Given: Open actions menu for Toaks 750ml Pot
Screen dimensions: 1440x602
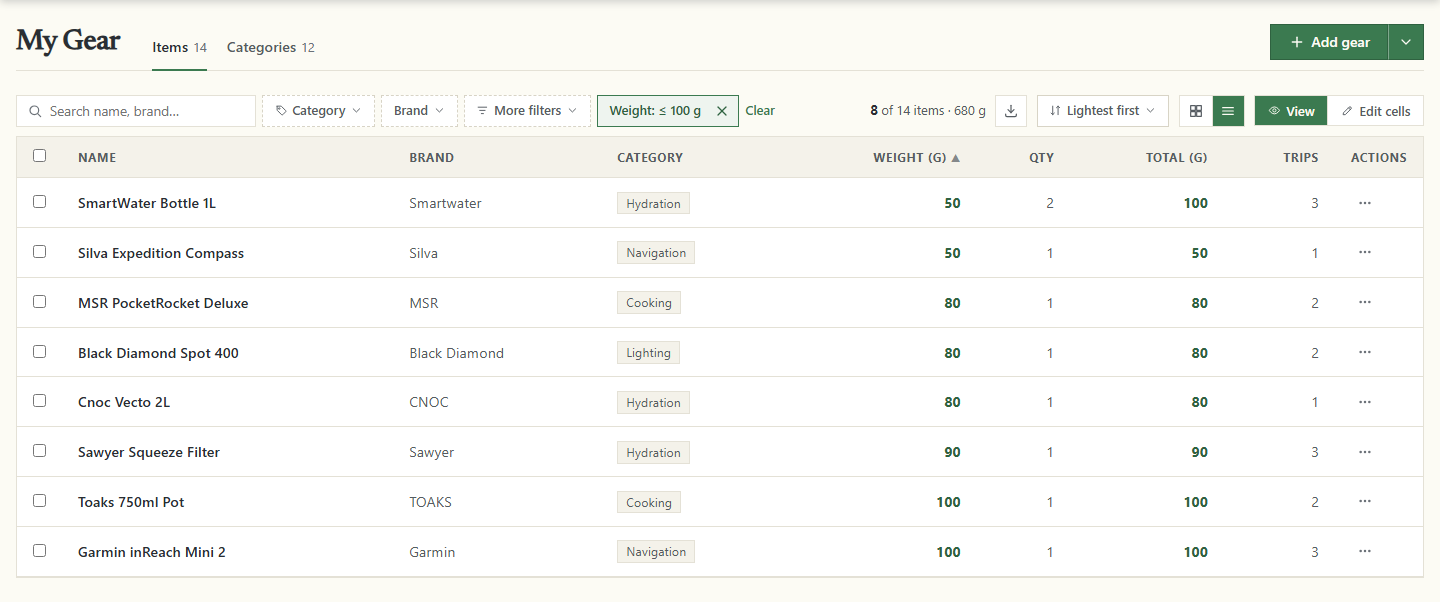Looking at the screenshot, I should pos(1365,502).
